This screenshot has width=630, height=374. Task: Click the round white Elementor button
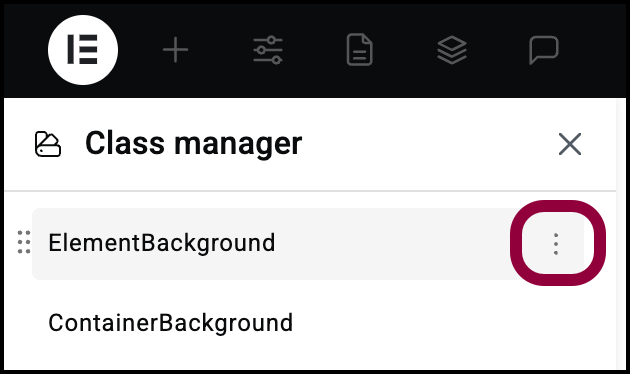point(83,50)
